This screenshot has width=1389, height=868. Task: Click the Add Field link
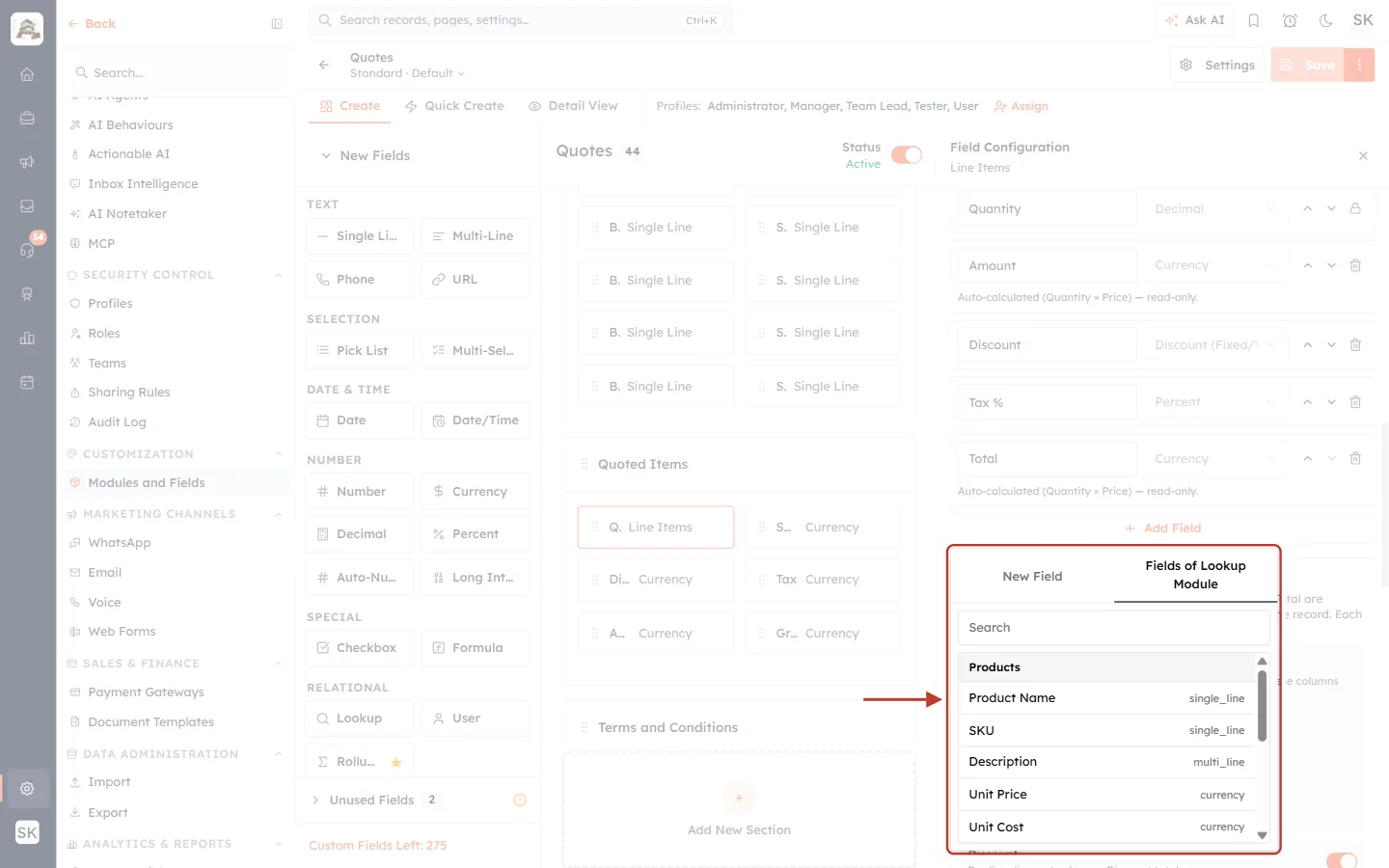(1162, 528)
